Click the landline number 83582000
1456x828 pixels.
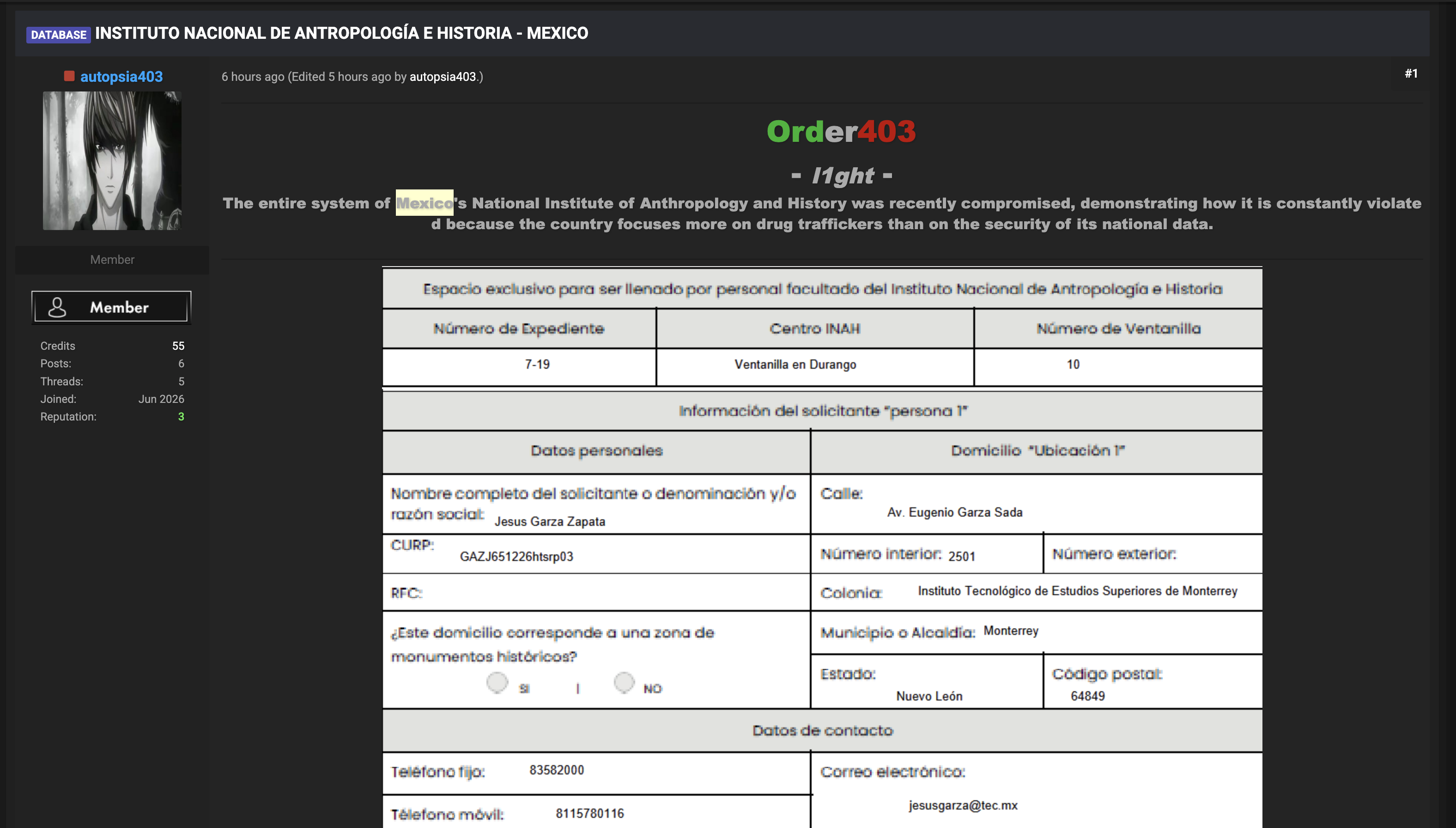pyautogui.click(x=557, y=770)
